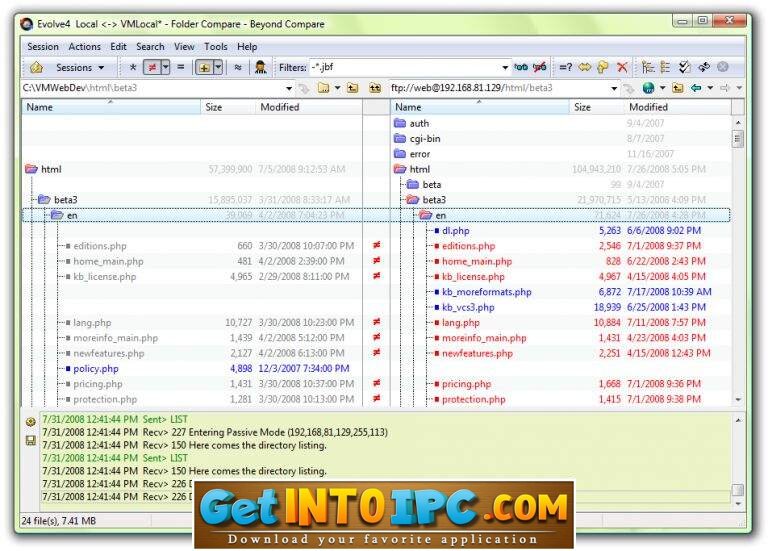This screenshot has height=551, width=768.
Task: Open the Session menu
Action: (43, 47)
